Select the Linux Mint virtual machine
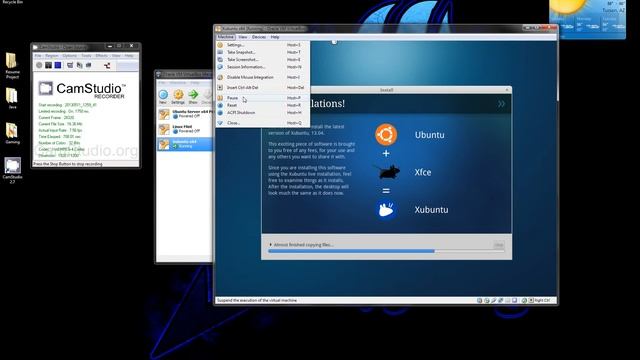Viewport: 640px width, 360px height. click(x=185, y=129)
